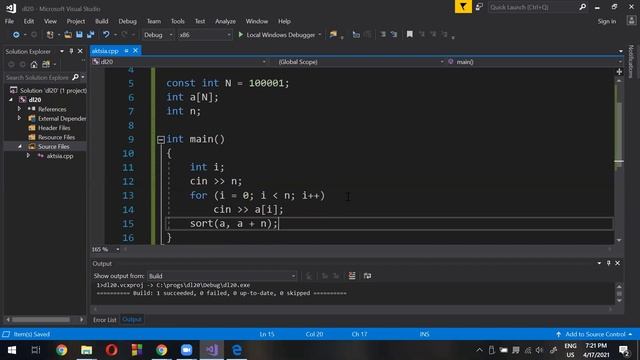This screenshot has height=360, width=640.
Task: Open the vertical Notifications side tab
Action: point(631,61)
